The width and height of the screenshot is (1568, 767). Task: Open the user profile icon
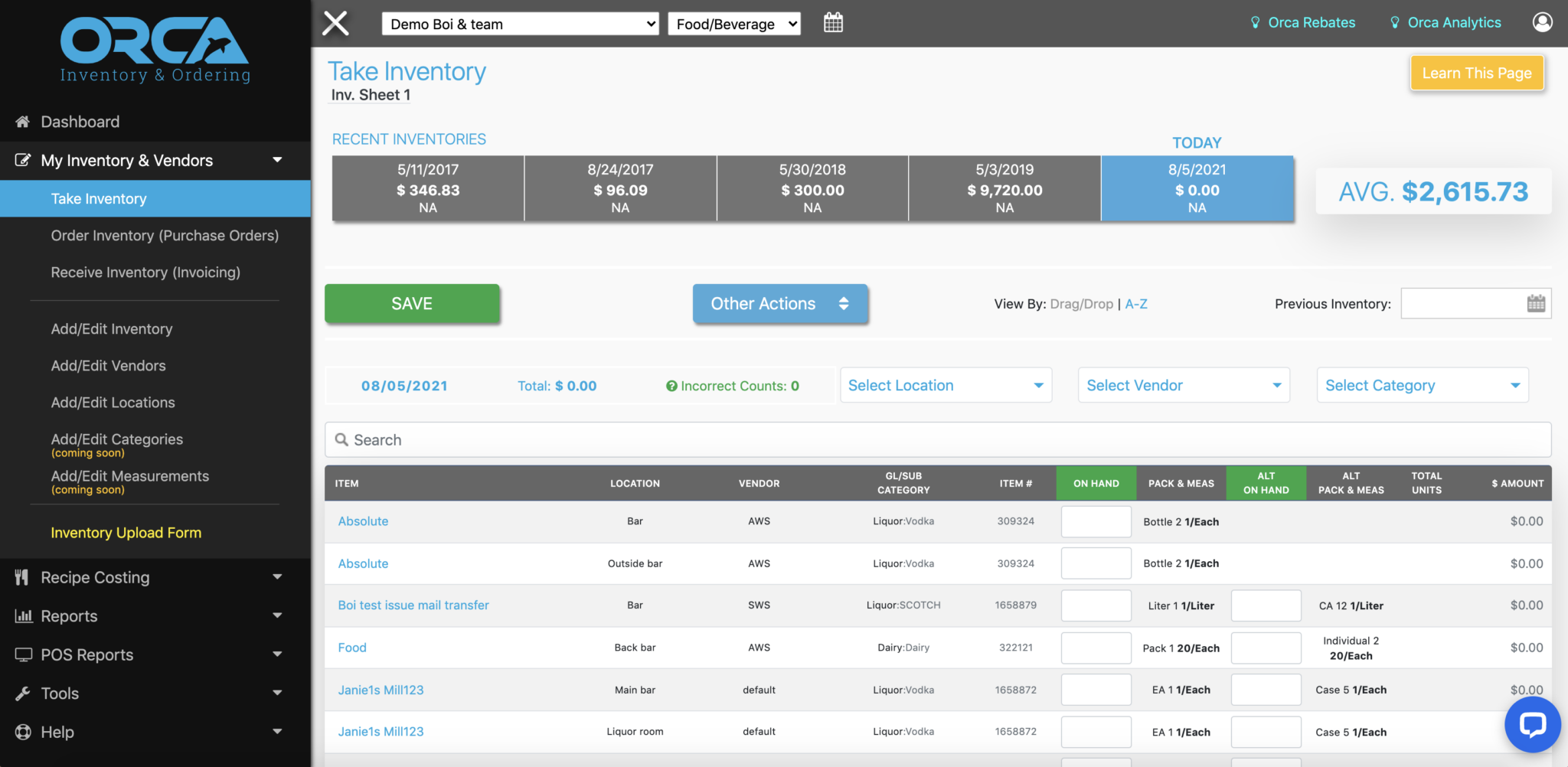pyautogui.click(x=1542, y=22)
